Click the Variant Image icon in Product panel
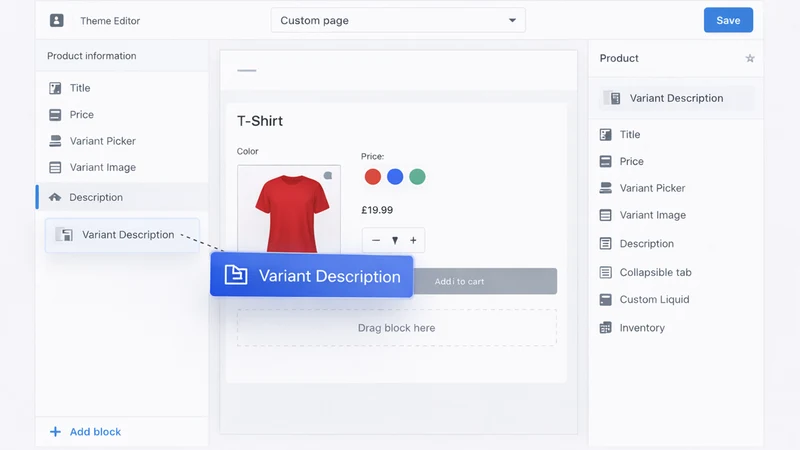 click(606, 215)
